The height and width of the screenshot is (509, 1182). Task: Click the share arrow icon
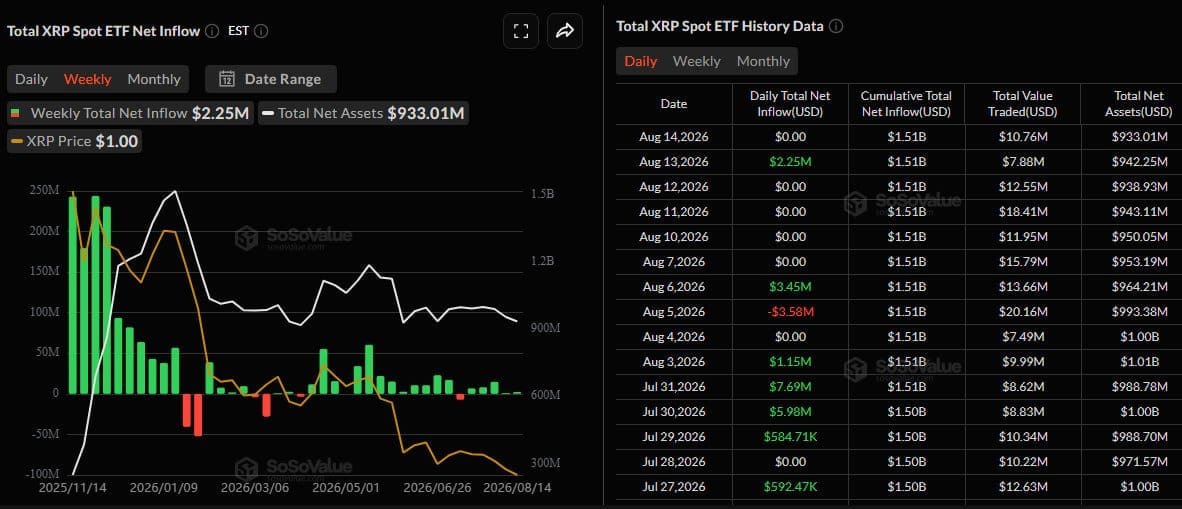click(x=565, y=31)
